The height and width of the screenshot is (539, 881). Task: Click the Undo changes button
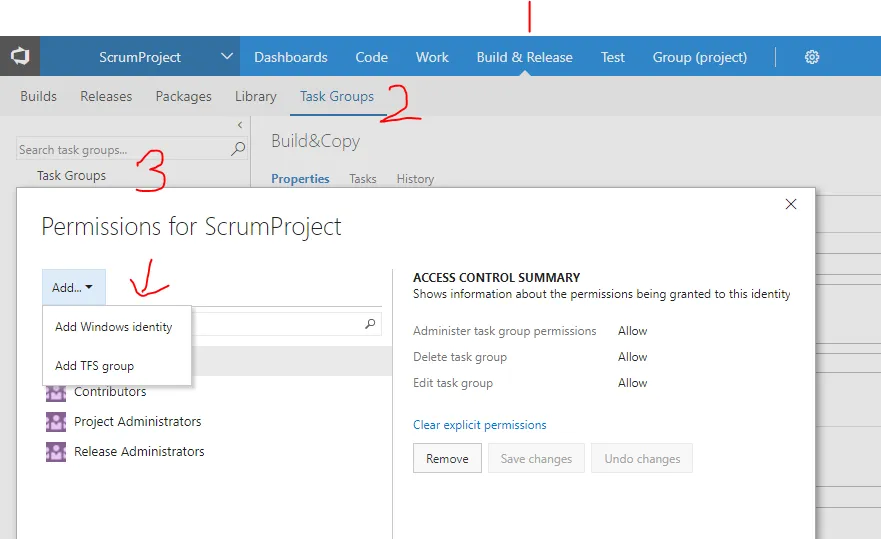(642, 458)
